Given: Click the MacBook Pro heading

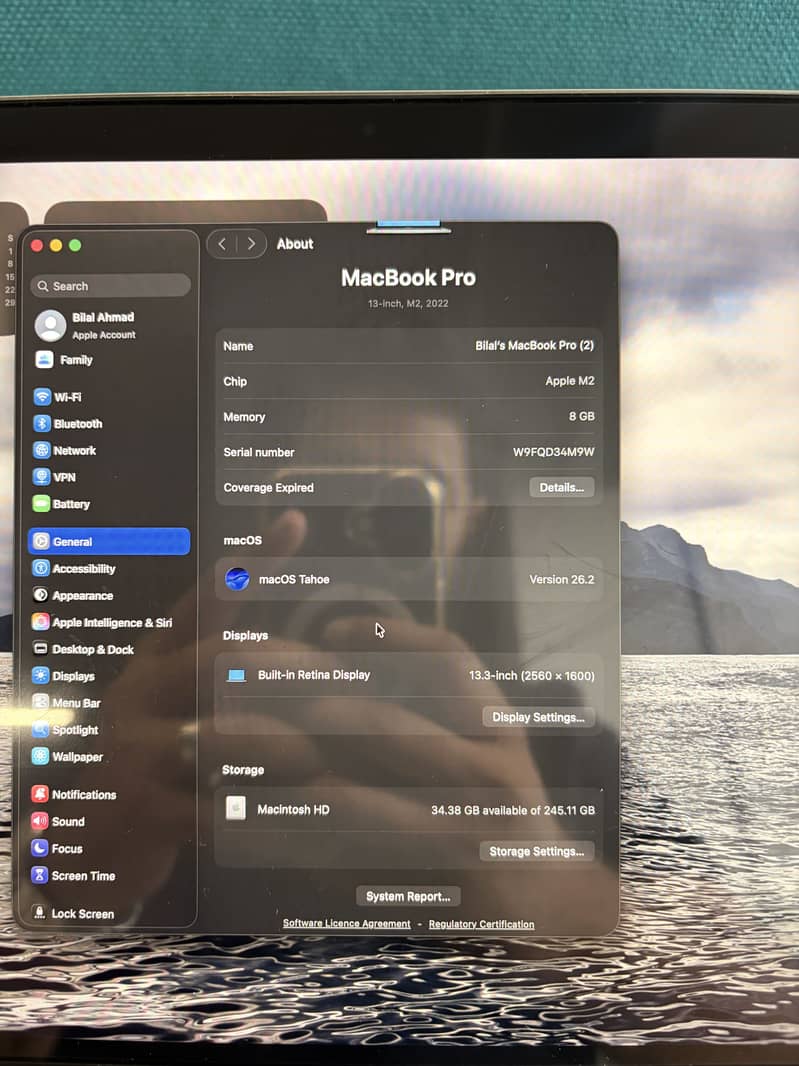Looking at the screenshot, I should [x=408, y=277].
